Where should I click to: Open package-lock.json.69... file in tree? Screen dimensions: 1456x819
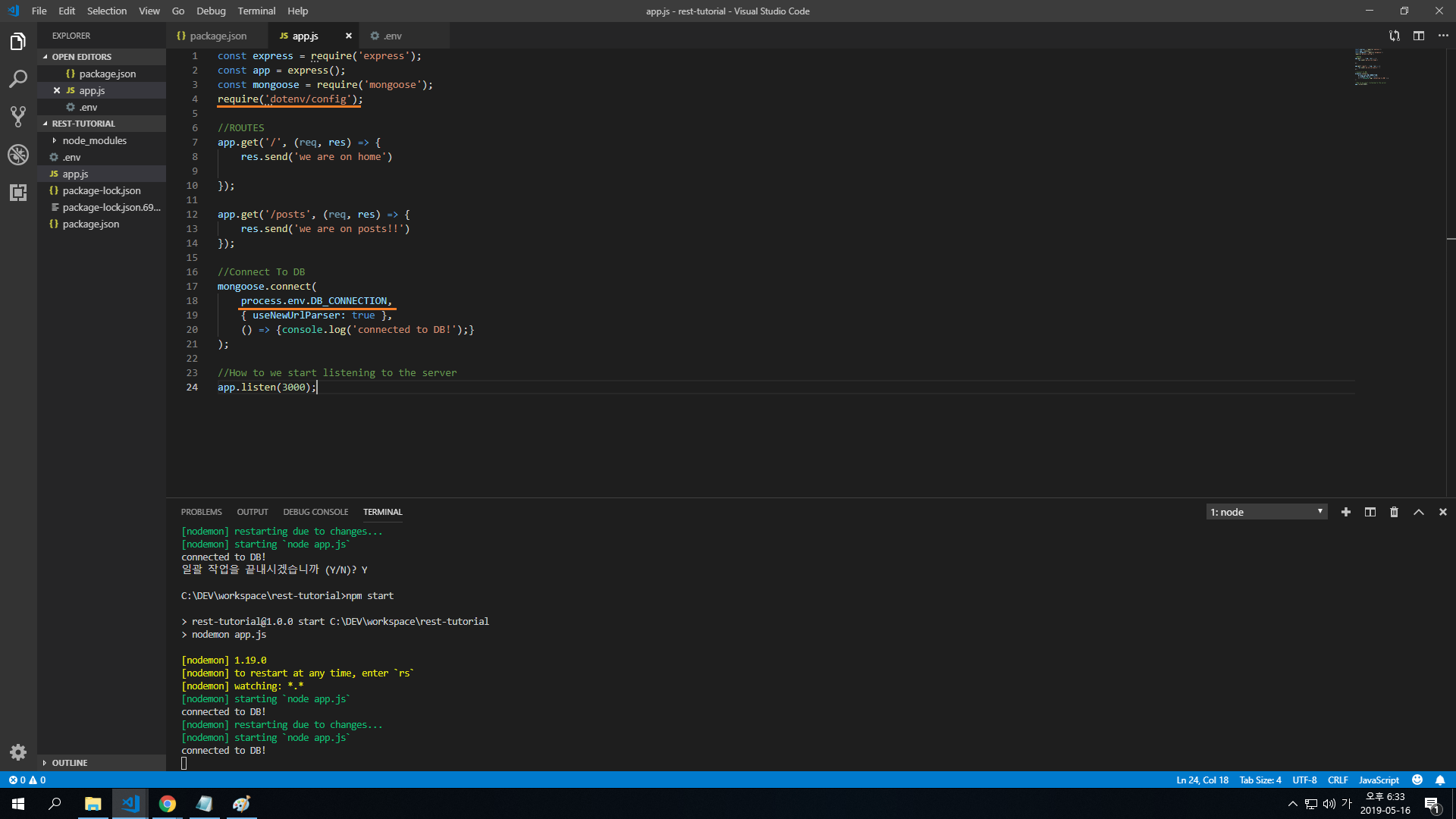[x=102, y=207]
